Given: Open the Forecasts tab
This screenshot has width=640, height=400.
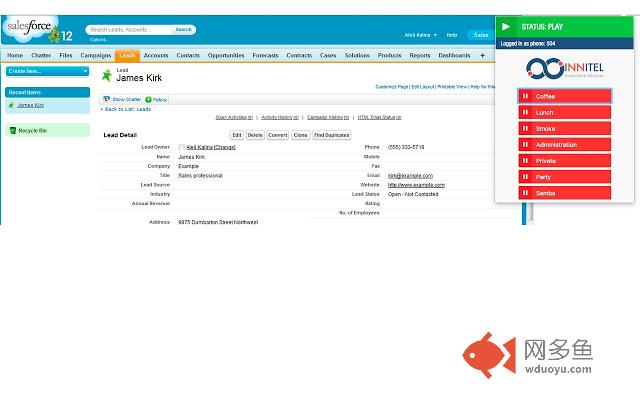Looking at the screenshot, I should 265,55.
